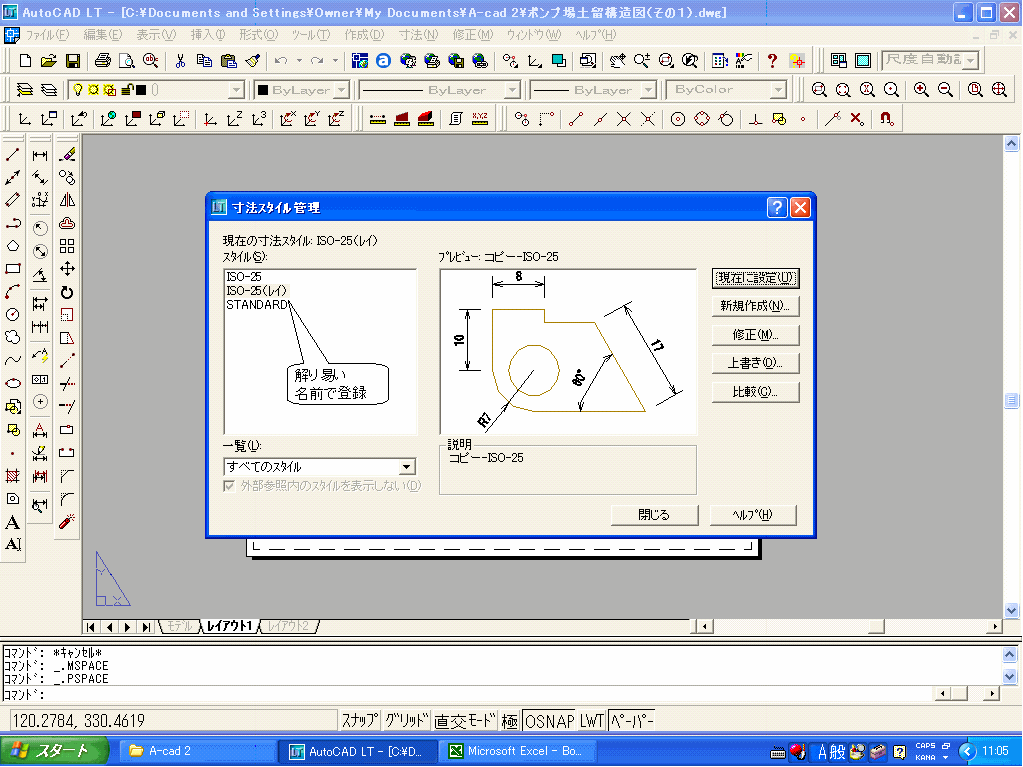Click the Save diskette icon

point(72,61)
